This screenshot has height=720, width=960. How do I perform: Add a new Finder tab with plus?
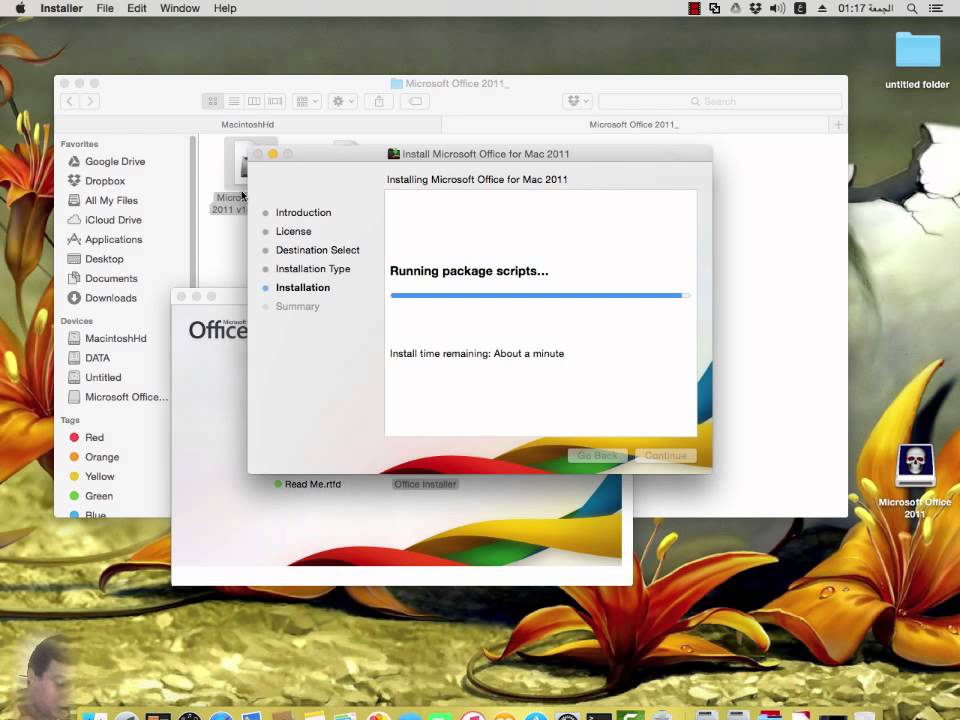point(838,124)
